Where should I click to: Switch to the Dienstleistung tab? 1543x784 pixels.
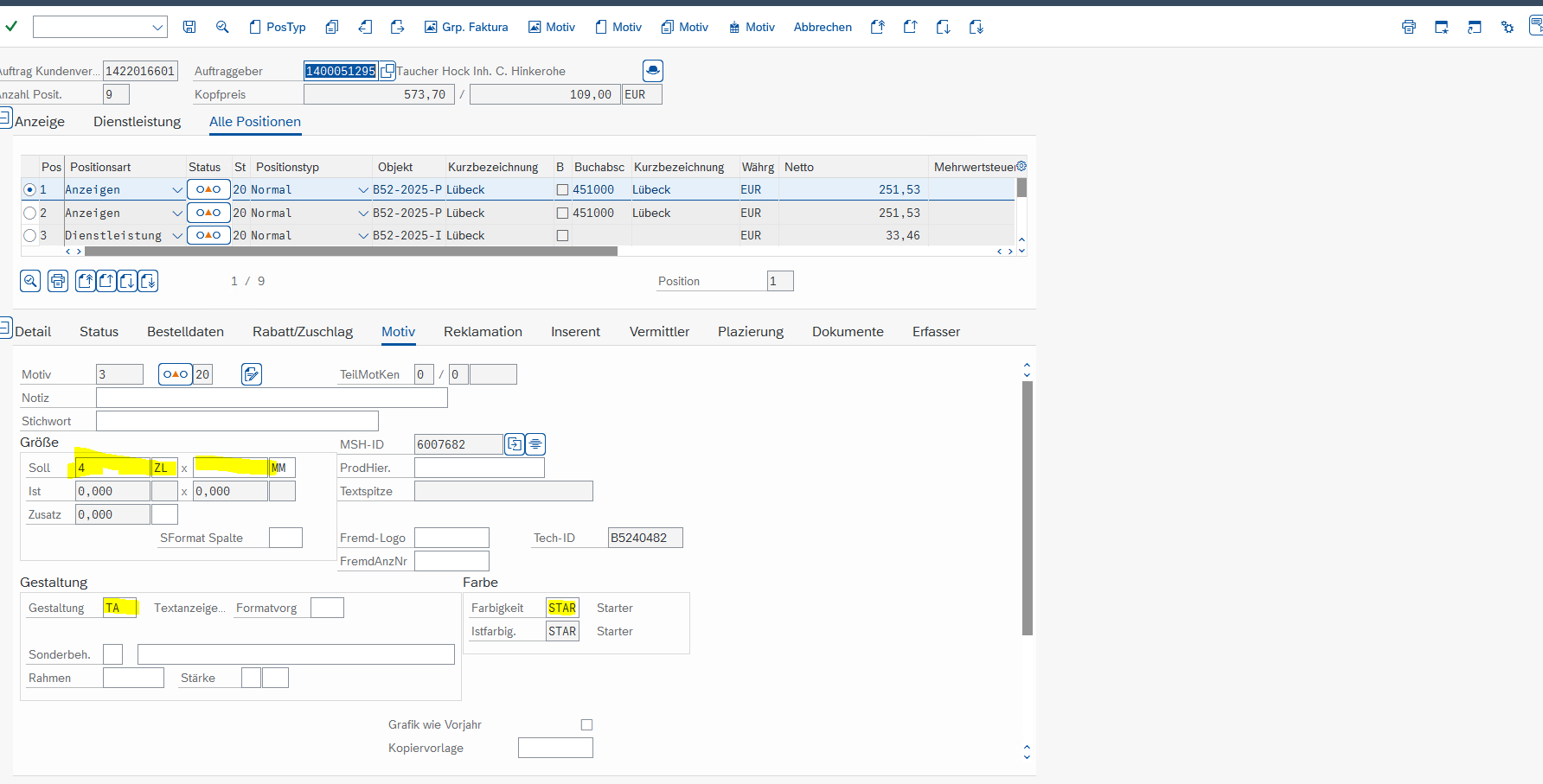138,122
